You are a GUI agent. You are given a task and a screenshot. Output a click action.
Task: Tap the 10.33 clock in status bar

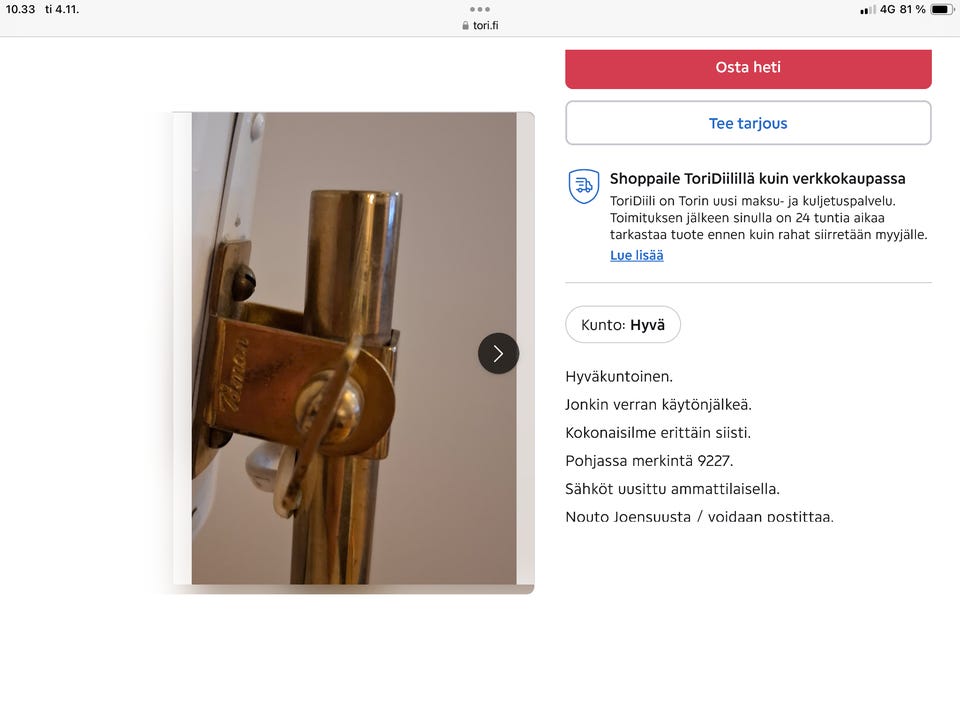tap(20, 9)
